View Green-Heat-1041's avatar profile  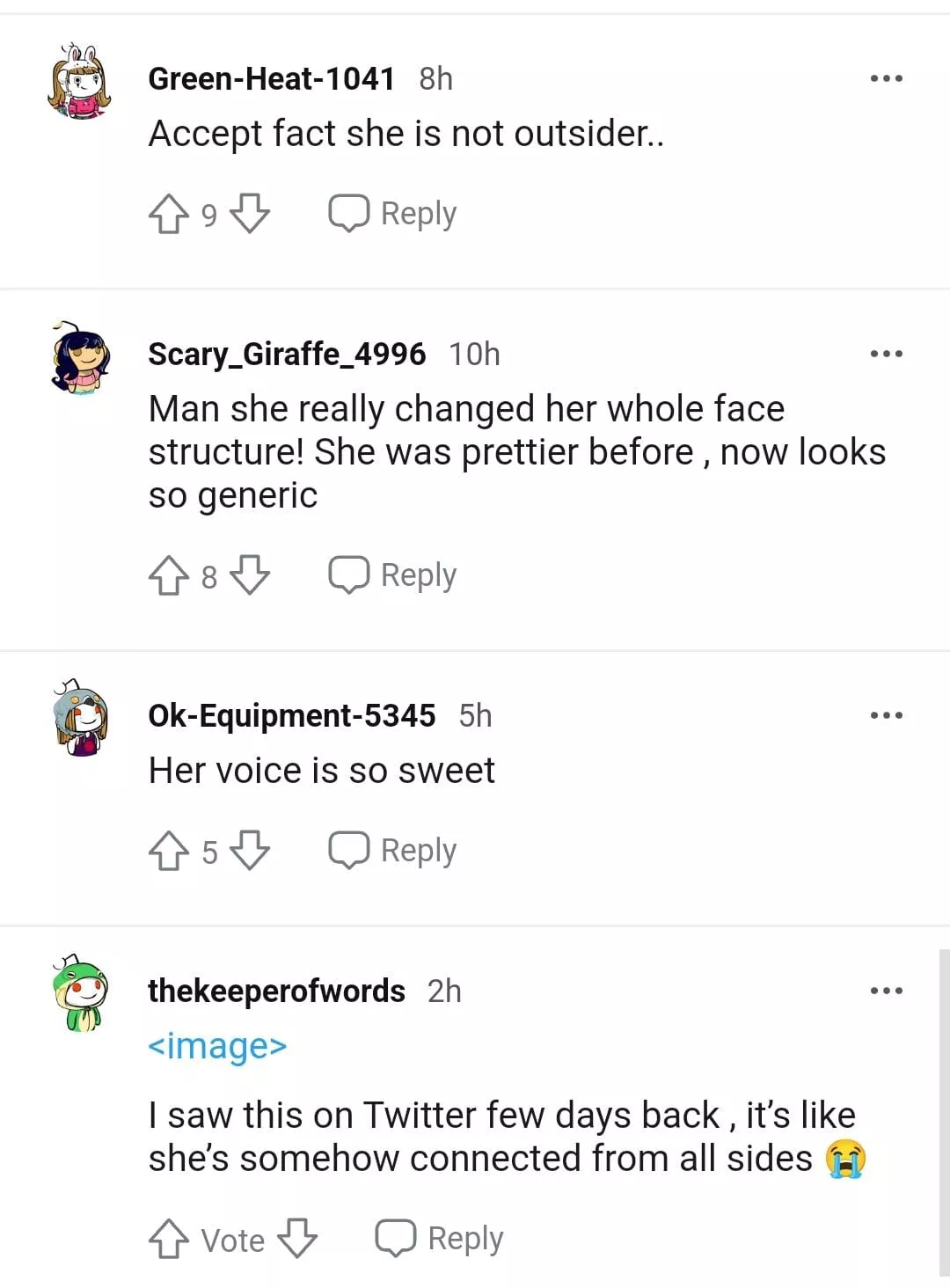pos(80,82)
